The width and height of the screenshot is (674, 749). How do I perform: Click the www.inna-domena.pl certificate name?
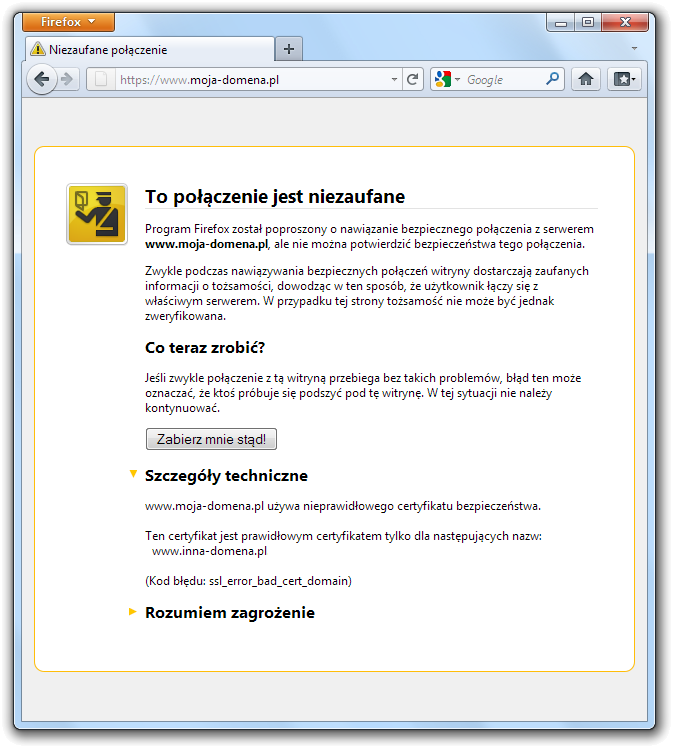tap(209, 551)
